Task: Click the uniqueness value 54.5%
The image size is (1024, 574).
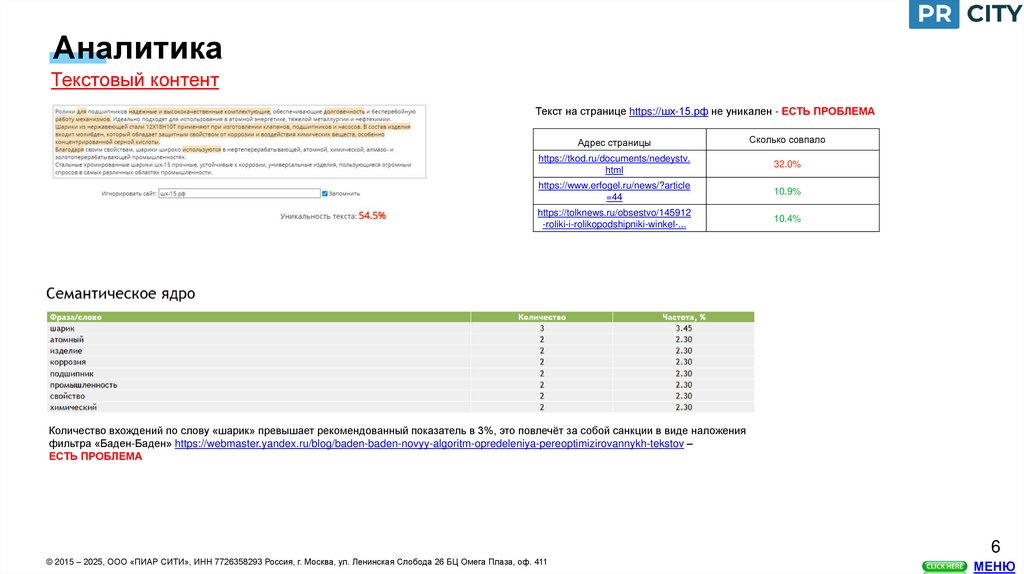Action: [372, 215]
